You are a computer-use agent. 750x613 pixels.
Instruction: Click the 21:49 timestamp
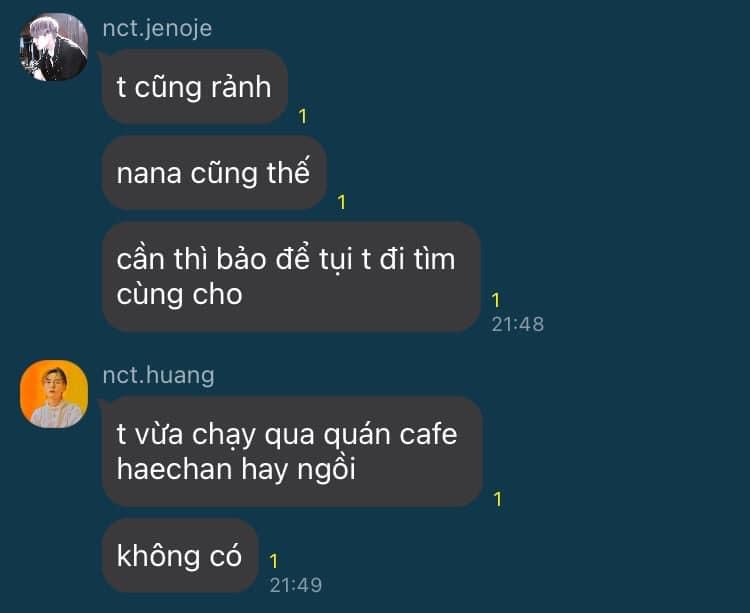(296, 585)
